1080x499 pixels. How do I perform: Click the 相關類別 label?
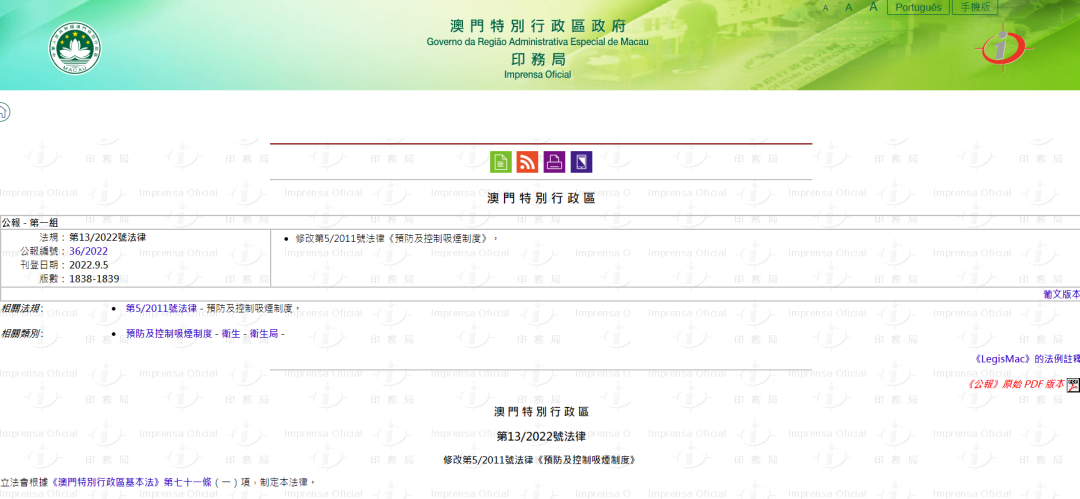(x=22, y=334)
